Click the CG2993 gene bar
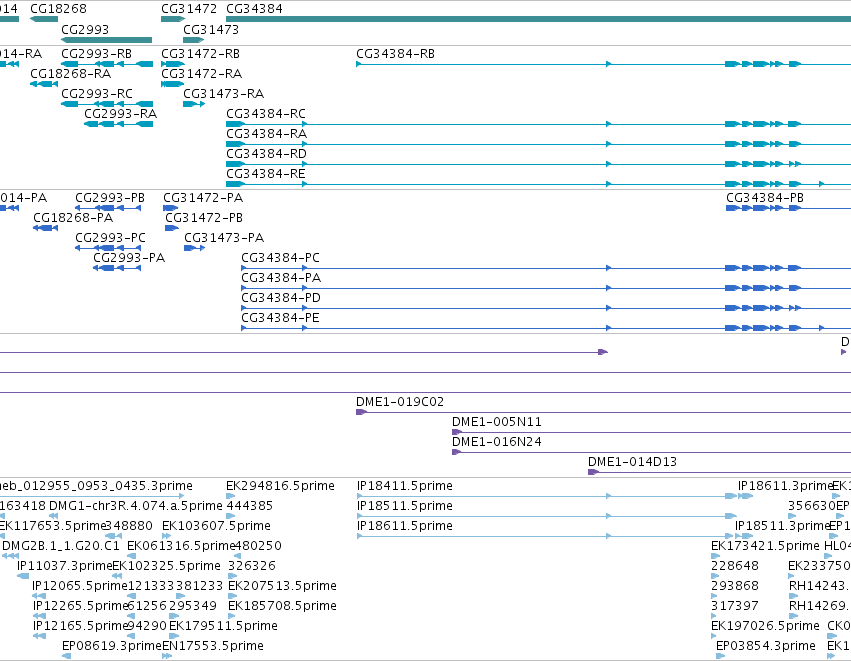The height and width of the screenshot is (661, 851). [x=106, y=40]
